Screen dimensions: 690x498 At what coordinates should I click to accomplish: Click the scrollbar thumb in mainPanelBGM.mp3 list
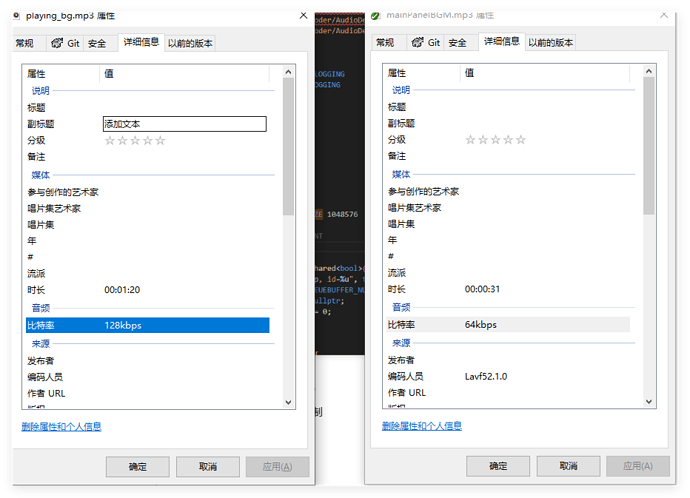(649, 146)
